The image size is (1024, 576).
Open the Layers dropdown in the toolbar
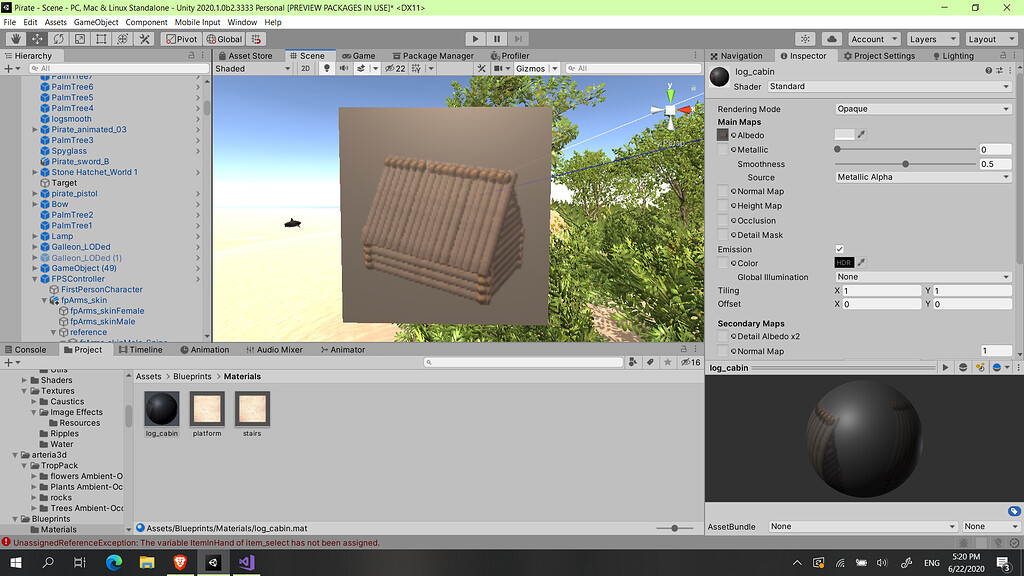pos(931,39)
